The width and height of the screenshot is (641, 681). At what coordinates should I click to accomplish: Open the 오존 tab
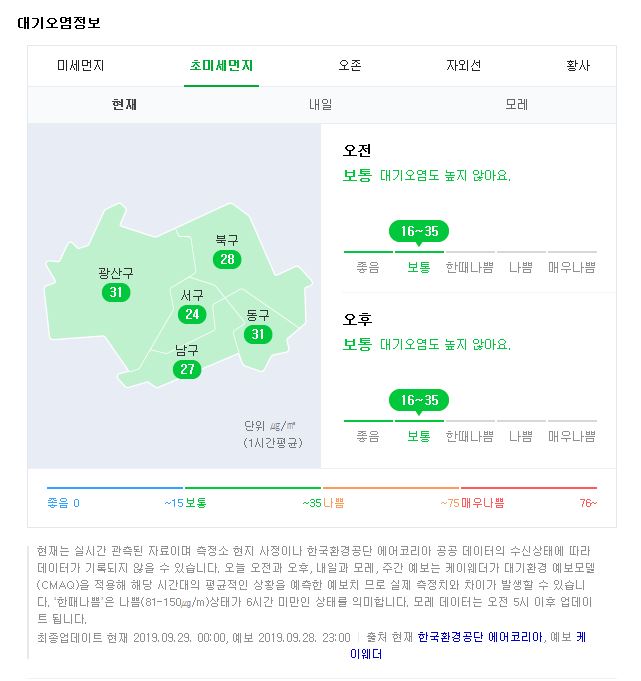(350, 66)
